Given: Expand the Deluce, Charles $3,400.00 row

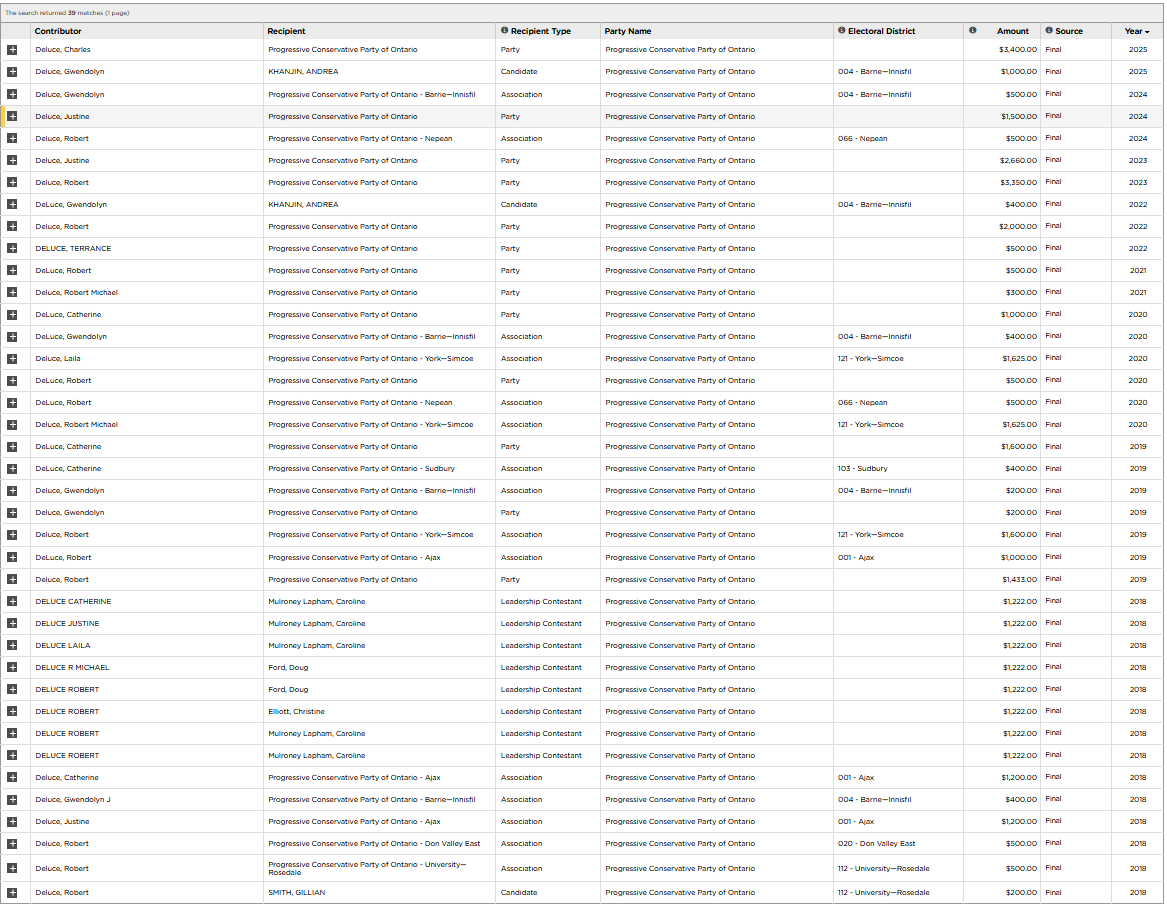Looking at the screenshot, I should [x=12, y=50].
